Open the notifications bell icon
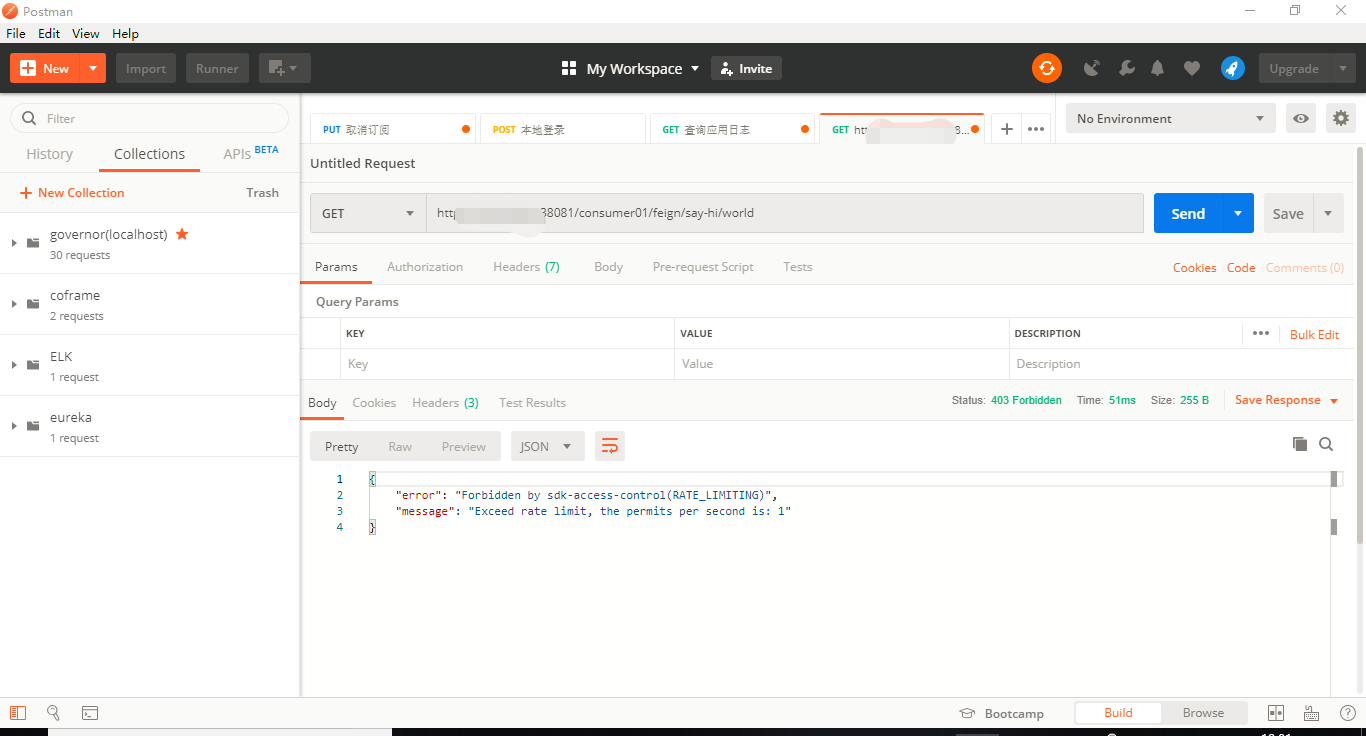 coord(1158,68)
